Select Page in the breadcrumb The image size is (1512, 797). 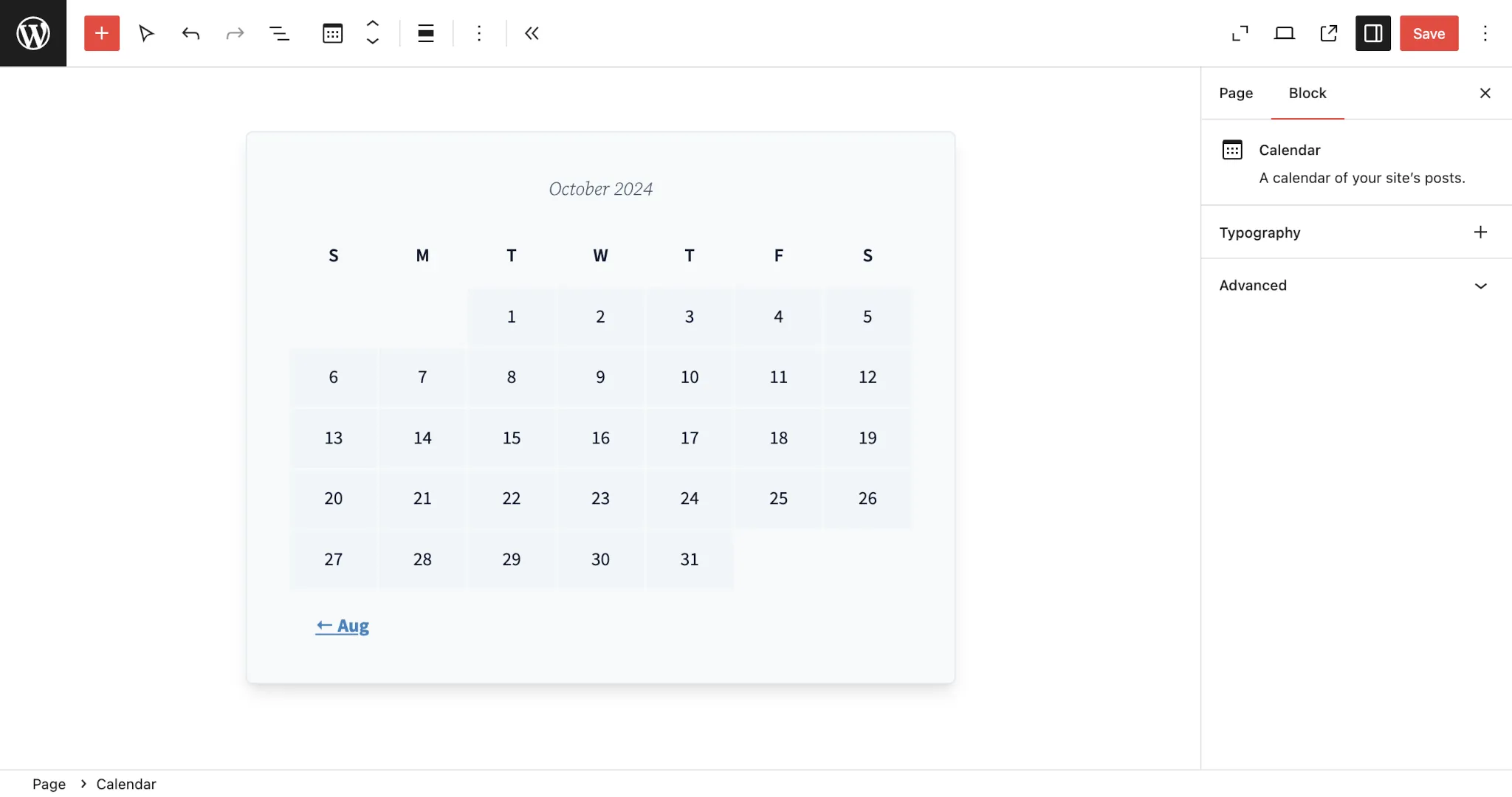[49, 784]
